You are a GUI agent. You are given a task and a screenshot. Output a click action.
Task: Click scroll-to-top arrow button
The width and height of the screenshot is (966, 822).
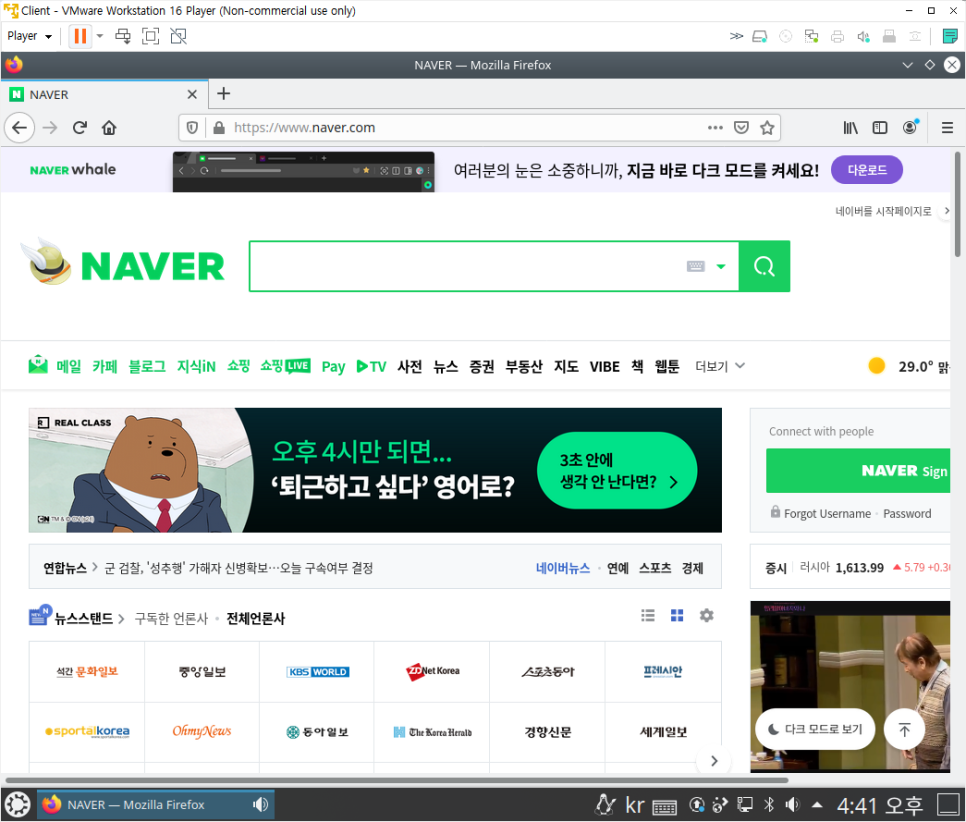[x=904, y=730]
